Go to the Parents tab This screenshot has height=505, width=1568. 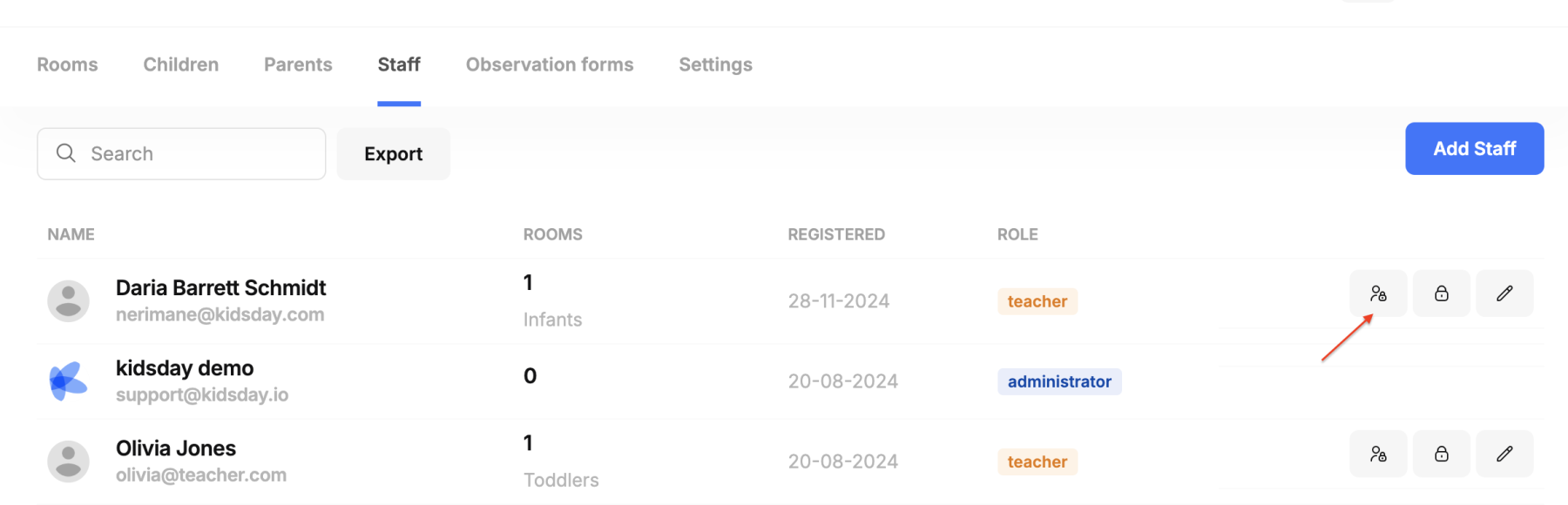(x=298, y=64)
